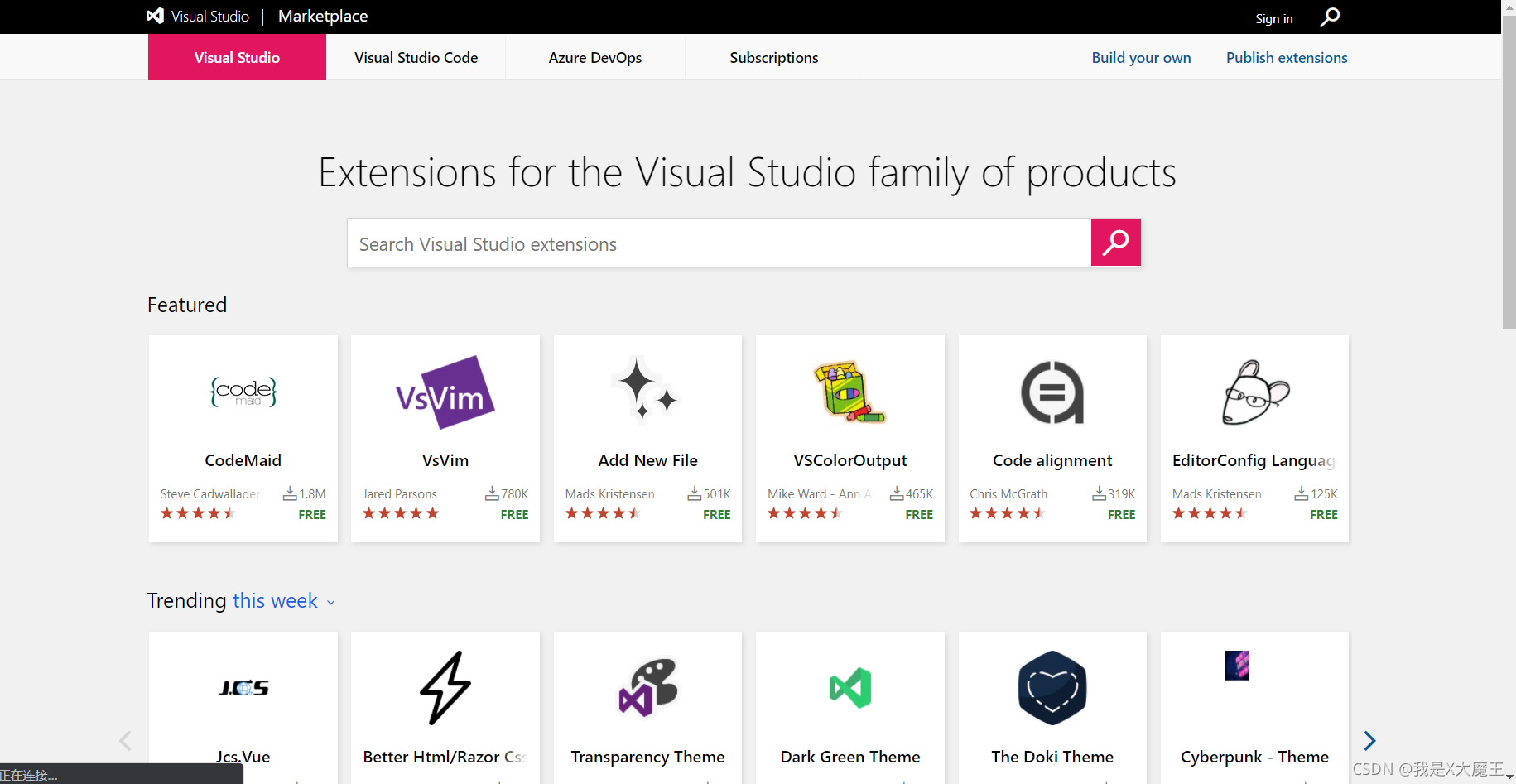
Task: Click VsVim download count 780K
Action: [507, 493]
